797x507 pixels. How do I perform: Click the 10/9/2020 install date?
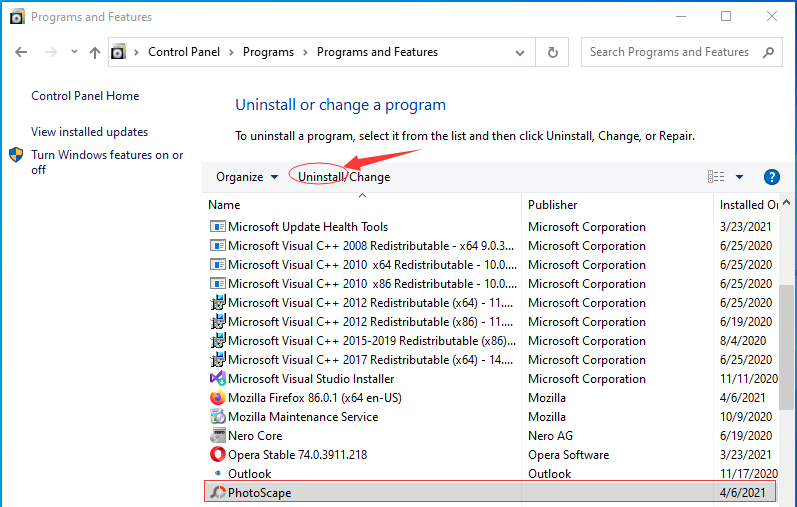[746, 416]
